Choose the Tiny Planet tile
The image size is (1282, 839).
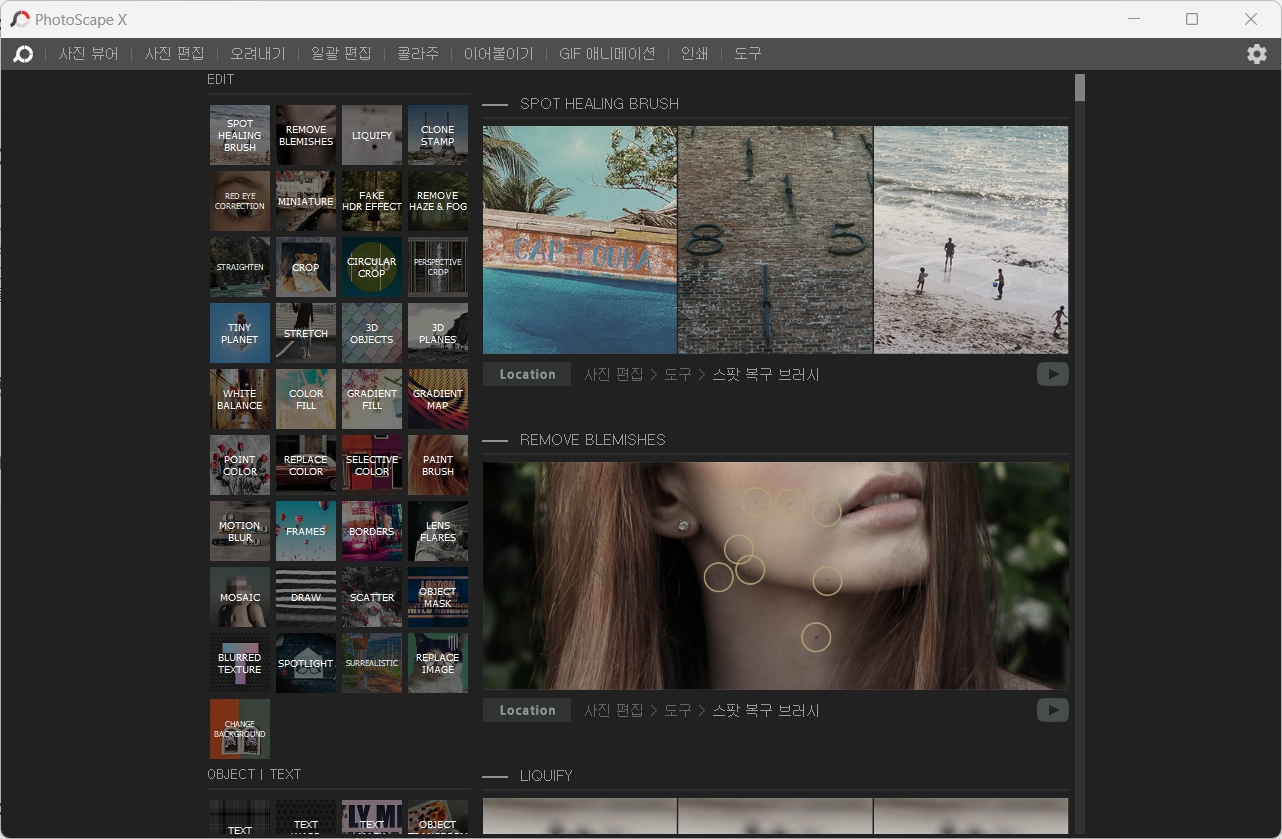tap(240, 333)
